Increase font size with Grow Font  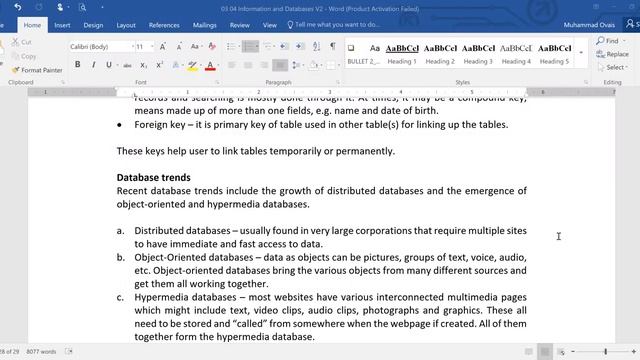click(162, 47)
